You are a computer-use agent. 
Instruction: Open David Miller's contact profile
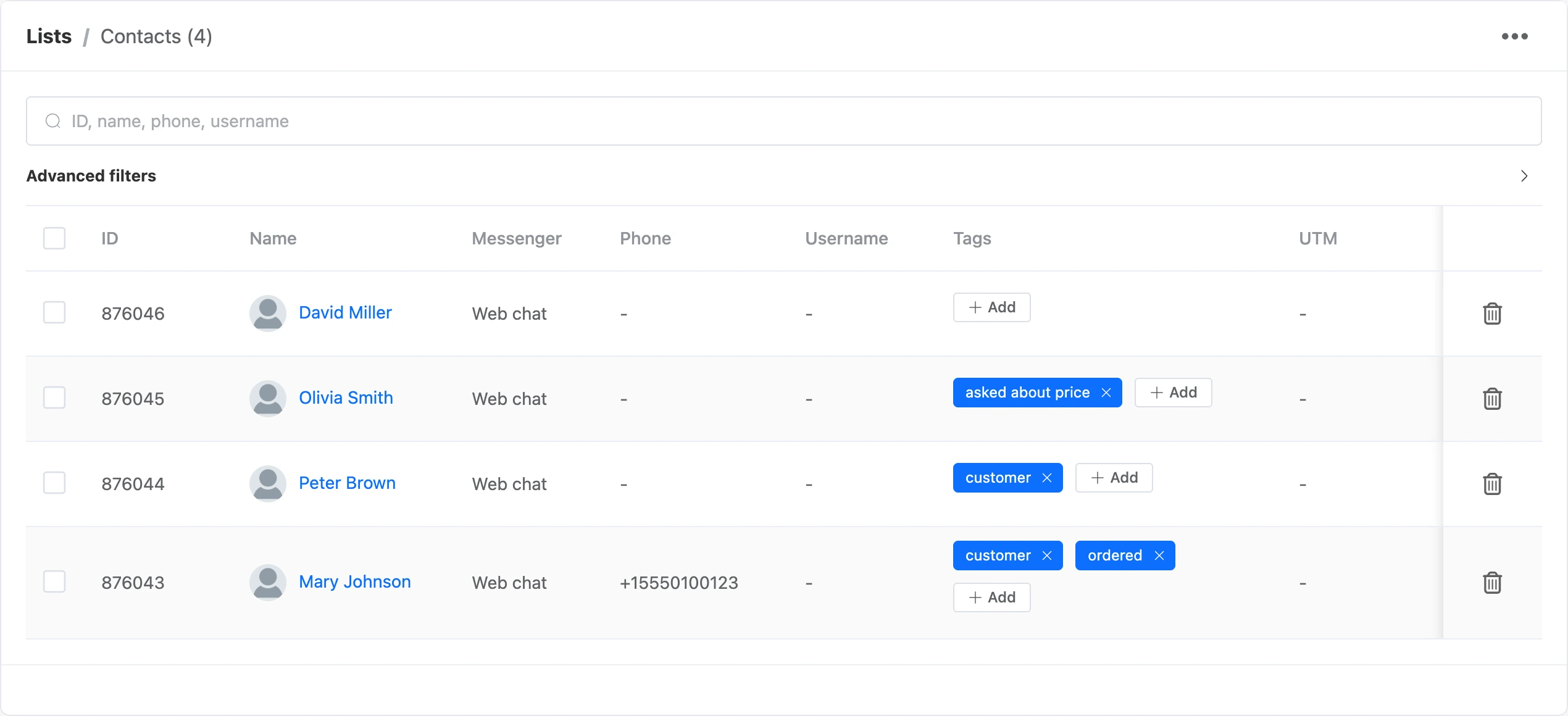point(345,313)
